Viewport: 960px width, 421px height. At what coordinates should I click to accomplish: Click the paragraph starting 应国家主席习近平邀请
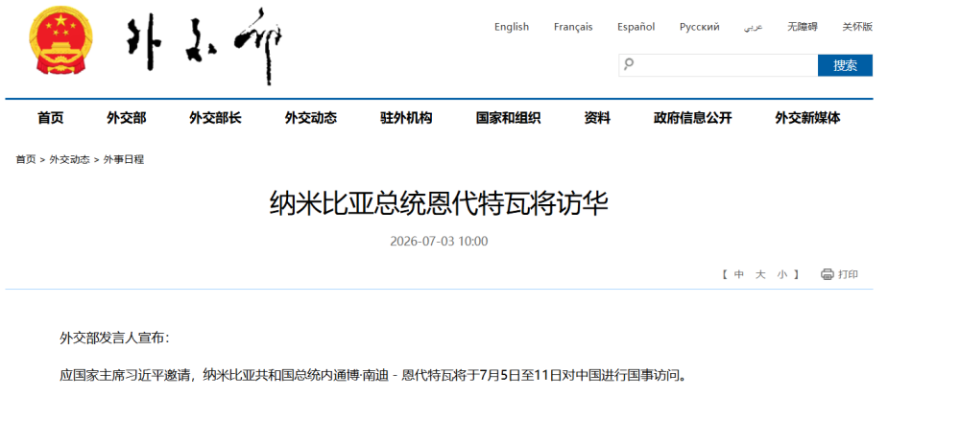(x=373, y=374)
